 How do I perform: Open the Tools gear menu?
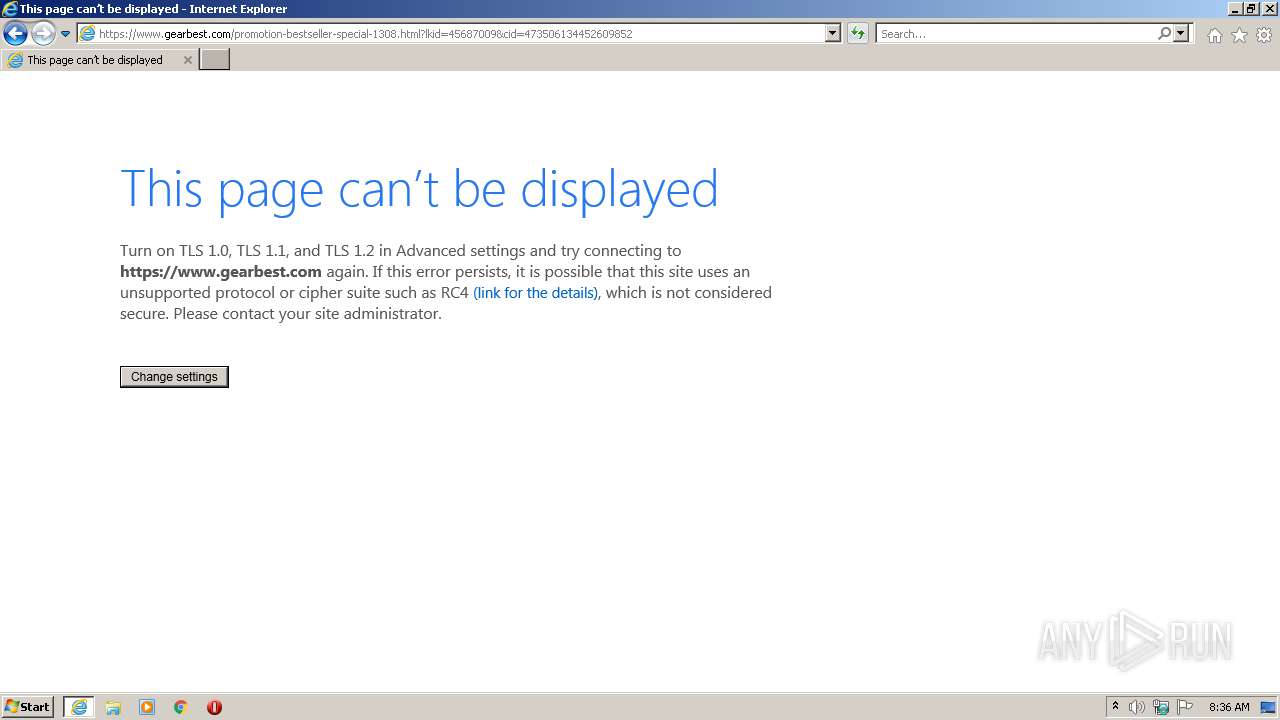1264,35
